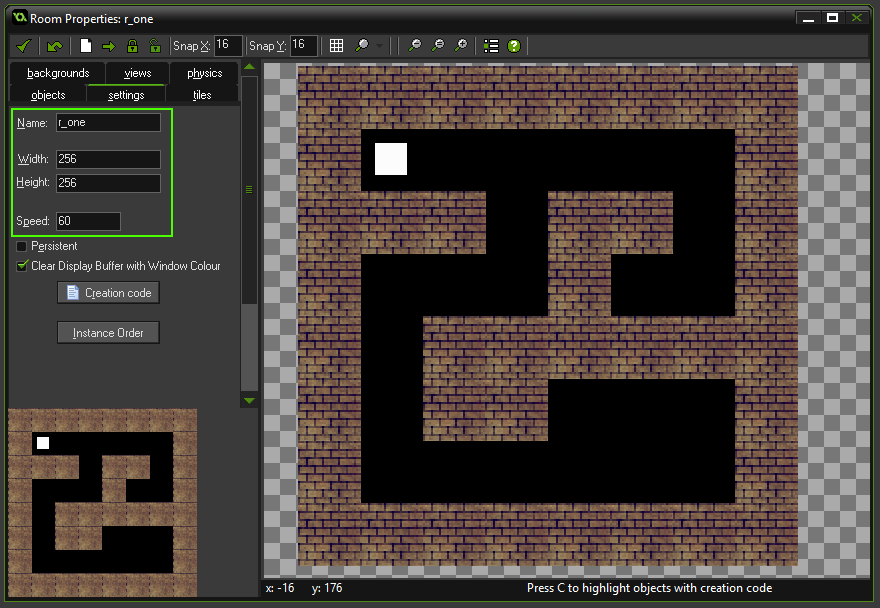Open the dropdown arrow beside the magnifier
Screen dimensions: 880x608
tap(380, 46)
